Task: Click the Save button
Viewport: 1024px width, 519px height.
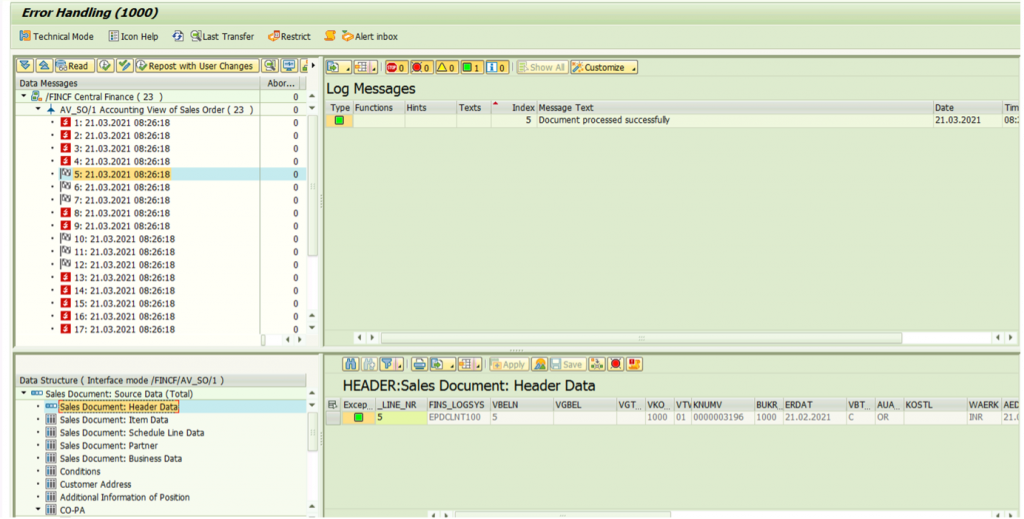Action: click(x=566, y=364)
